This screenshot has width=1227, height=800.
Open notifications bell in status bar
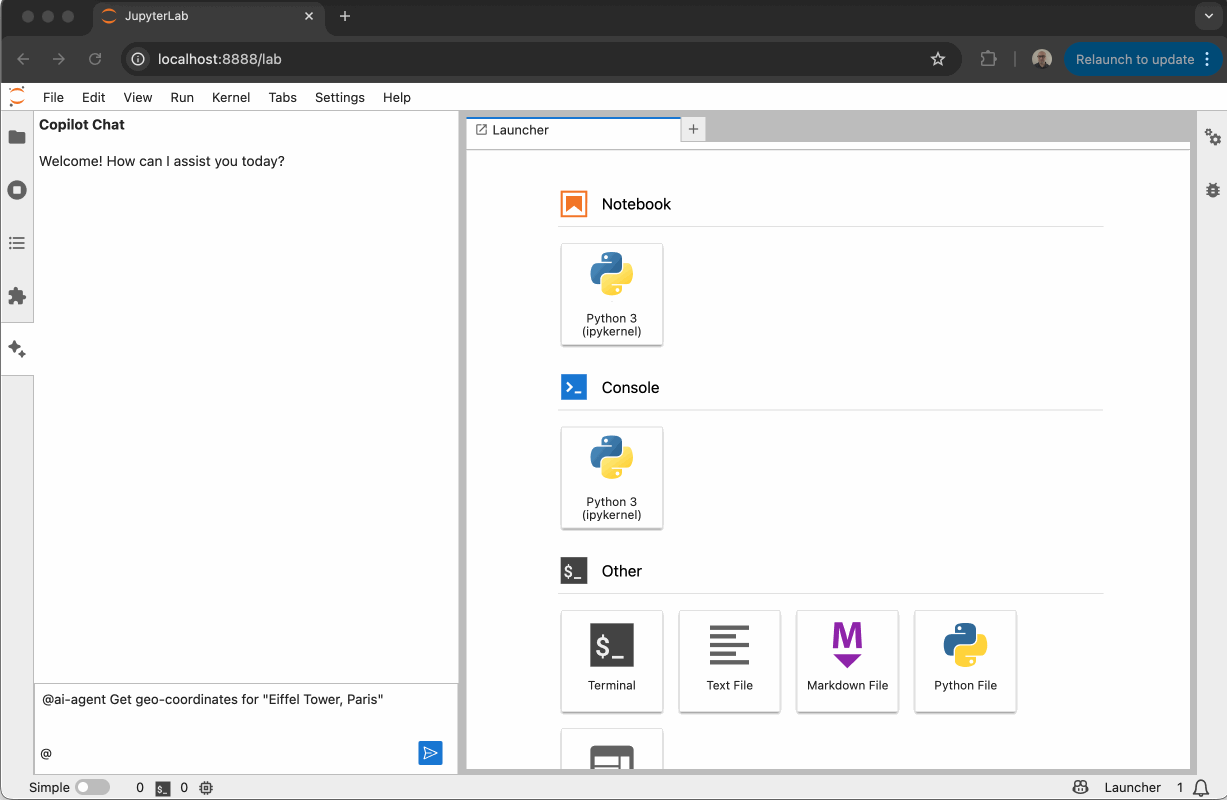pos(1201,788)
